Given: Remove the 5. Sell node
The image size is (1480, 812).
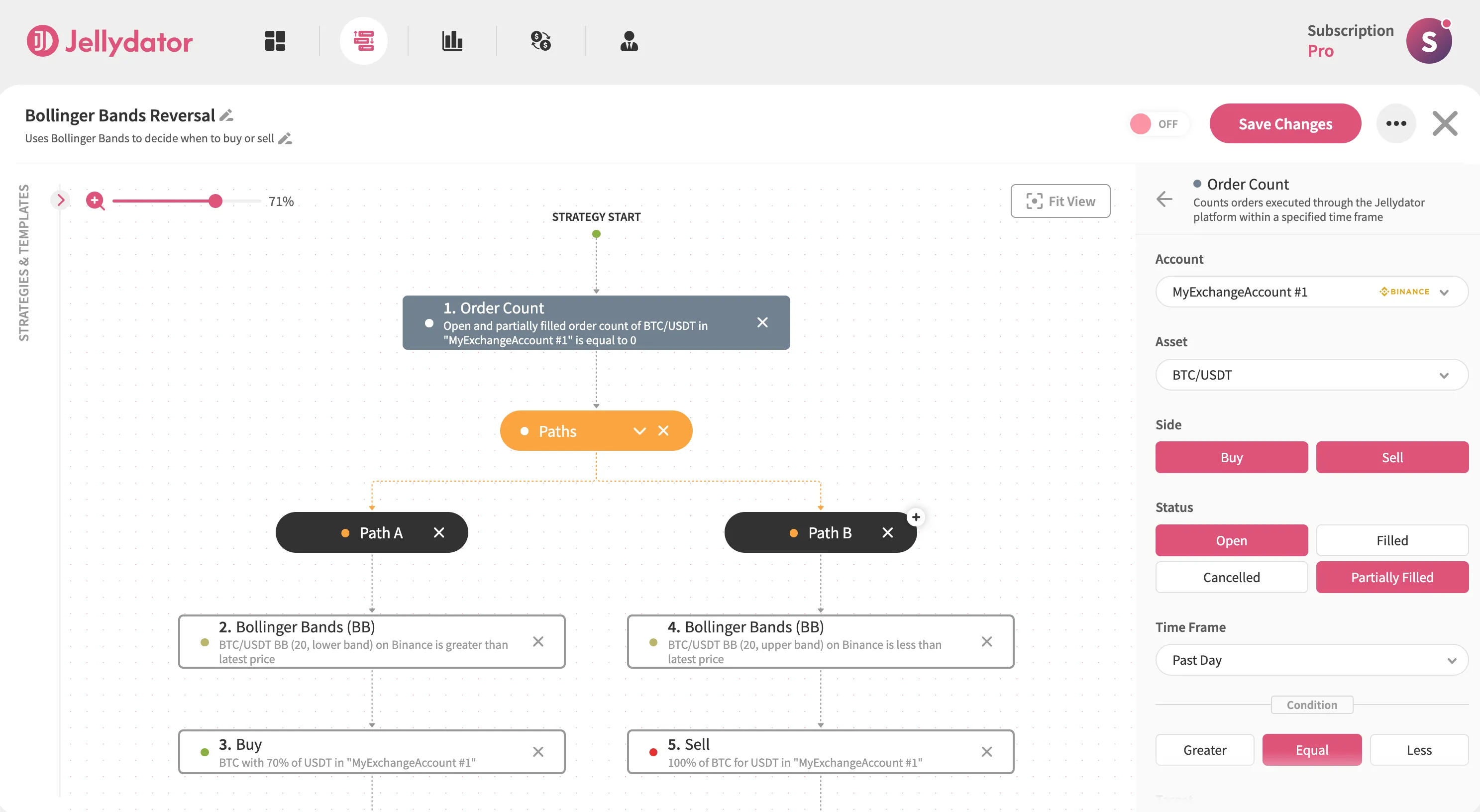Looking at the screenshot, I should [x=987, y=752].
